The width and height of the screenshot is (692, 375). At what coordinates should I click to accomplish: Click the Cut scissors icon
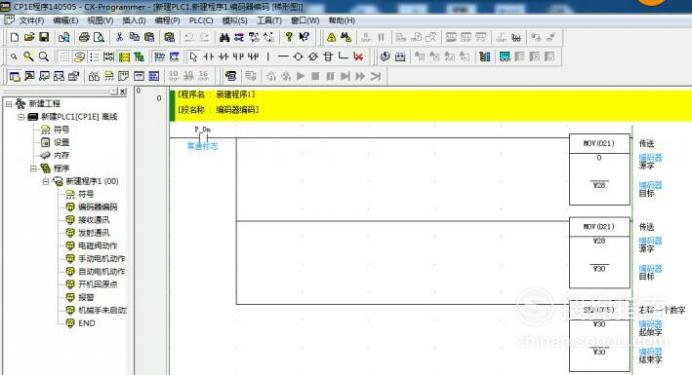pyautogui.click(x=119, y=37)
